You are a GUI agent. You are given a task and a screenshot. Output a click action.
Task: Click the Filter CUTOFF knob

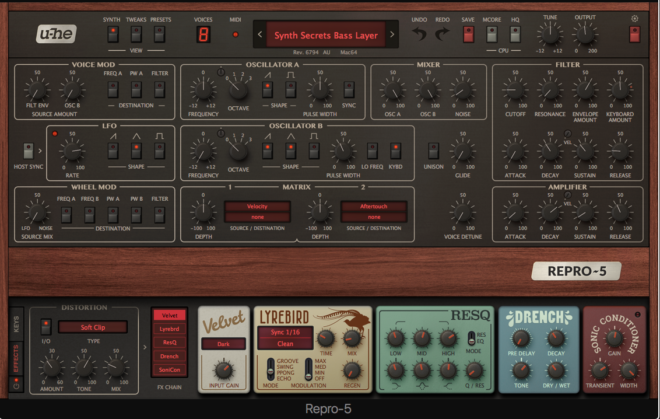515,90
